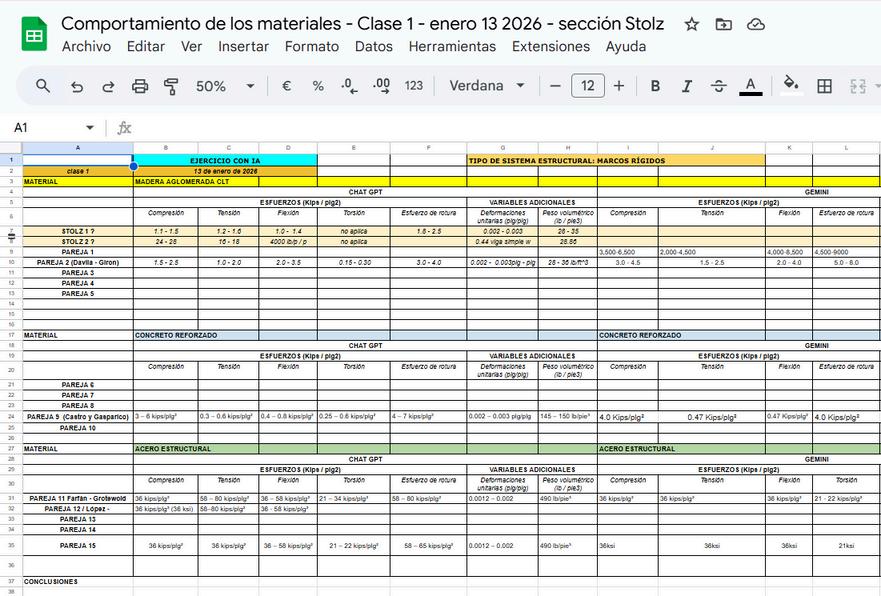Viewport: 881px width, 596px height.
Task: Format selection as percent
Action: pyautogui.click(x=318, y=86)
